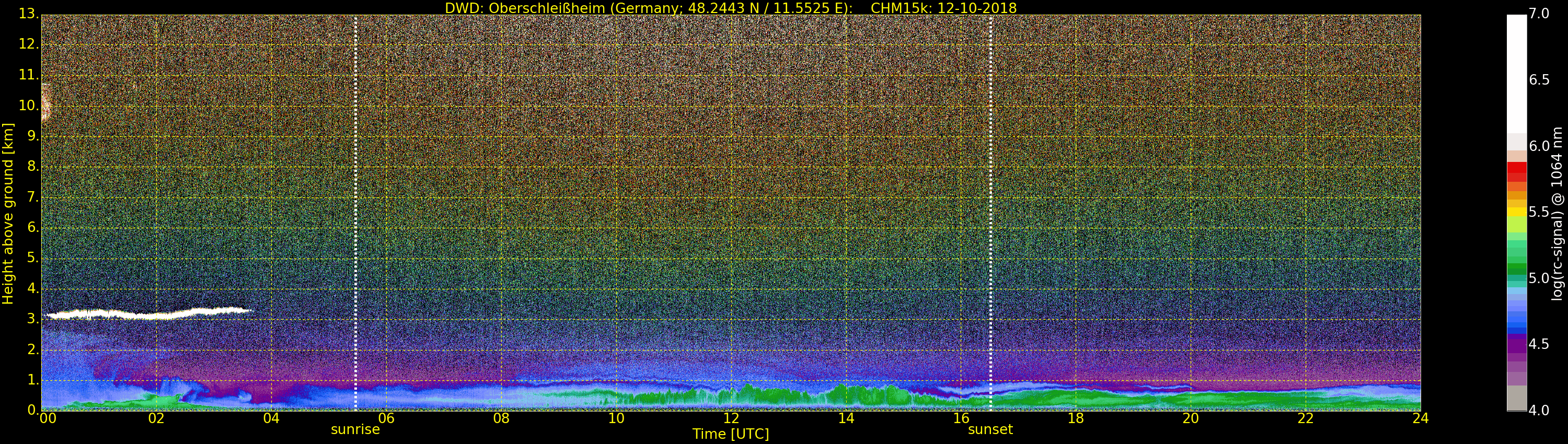Click the '06' tick on the time axis
1568x444 pixels.
[387, 418]
